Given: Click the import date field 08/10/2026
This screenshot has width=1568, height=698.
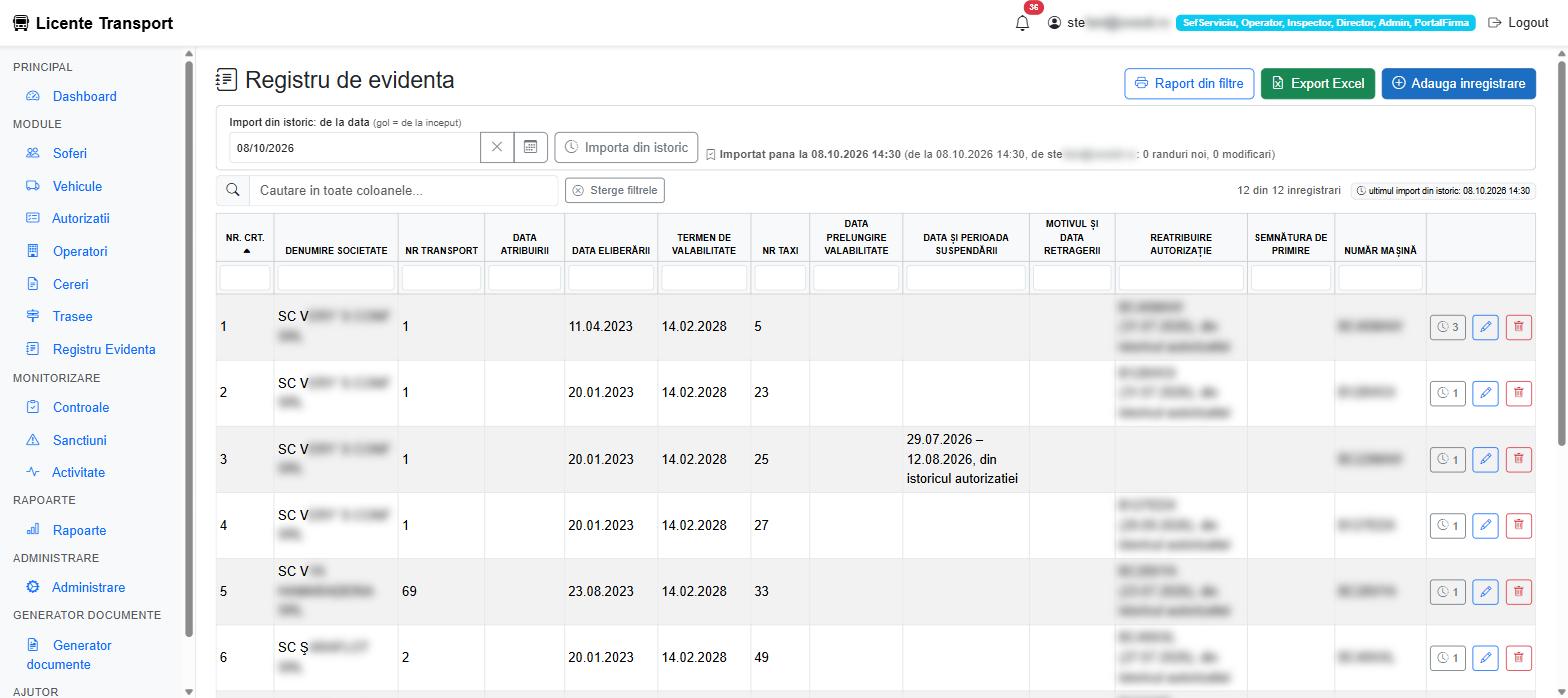Looking at the screenshot, I should coord(355,147).
